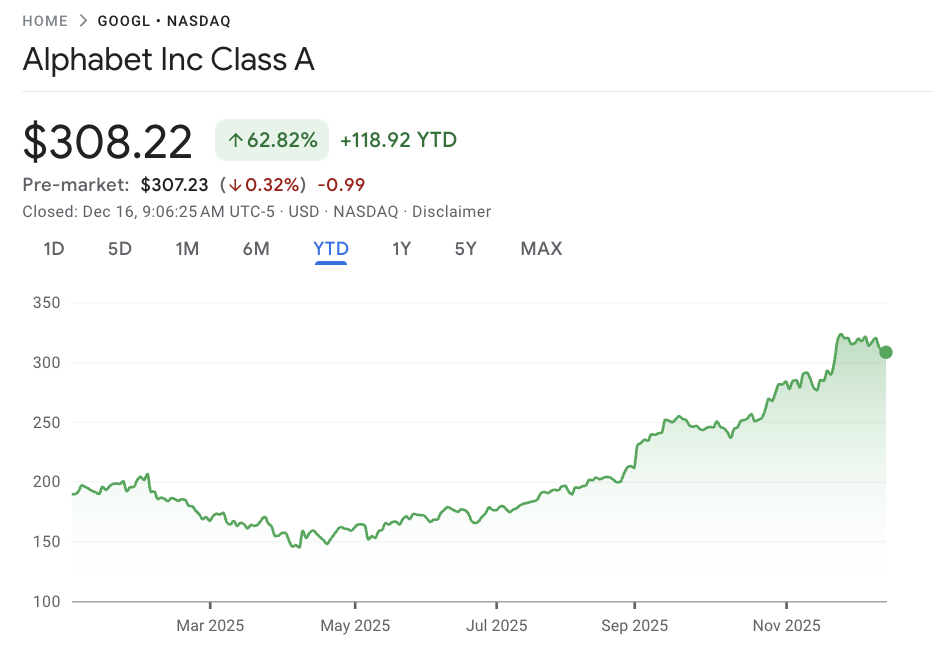The image size is (934, 654).
Task: Open the 5Y chart range
Action: 466,249
